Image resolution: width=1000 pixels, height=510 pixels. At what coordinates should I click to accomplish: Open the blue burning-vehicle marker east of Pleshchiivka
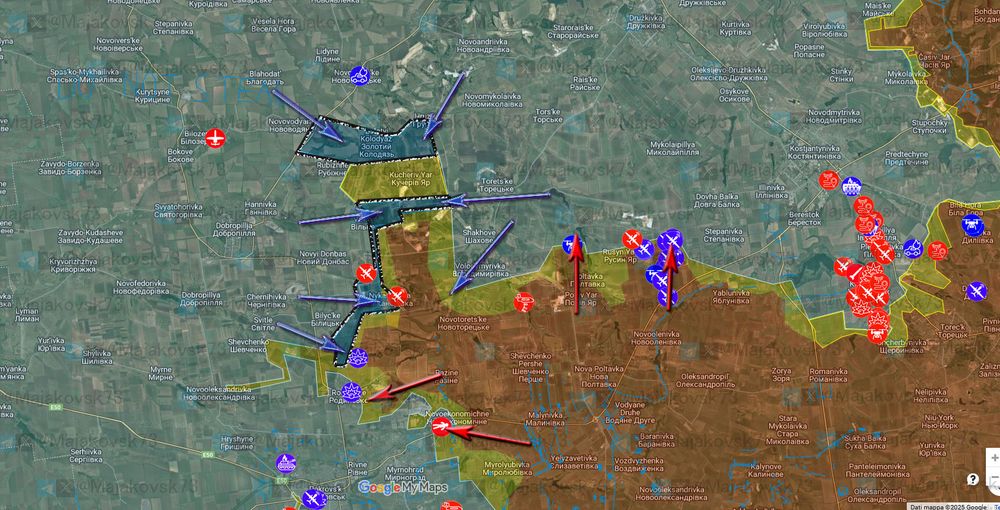tap(913, 249)
